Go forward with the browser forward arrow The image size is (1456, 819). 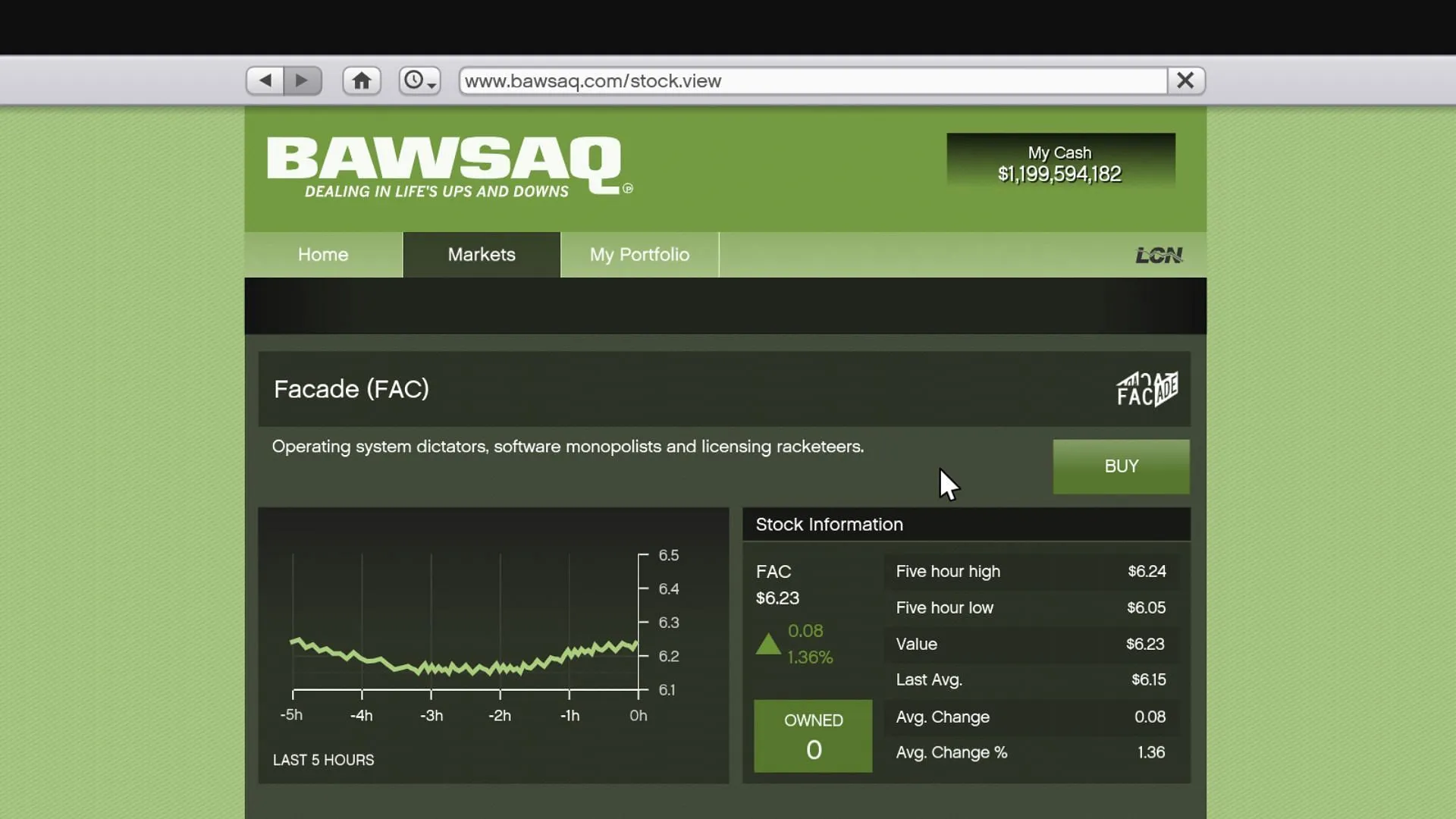coord(303,80)
